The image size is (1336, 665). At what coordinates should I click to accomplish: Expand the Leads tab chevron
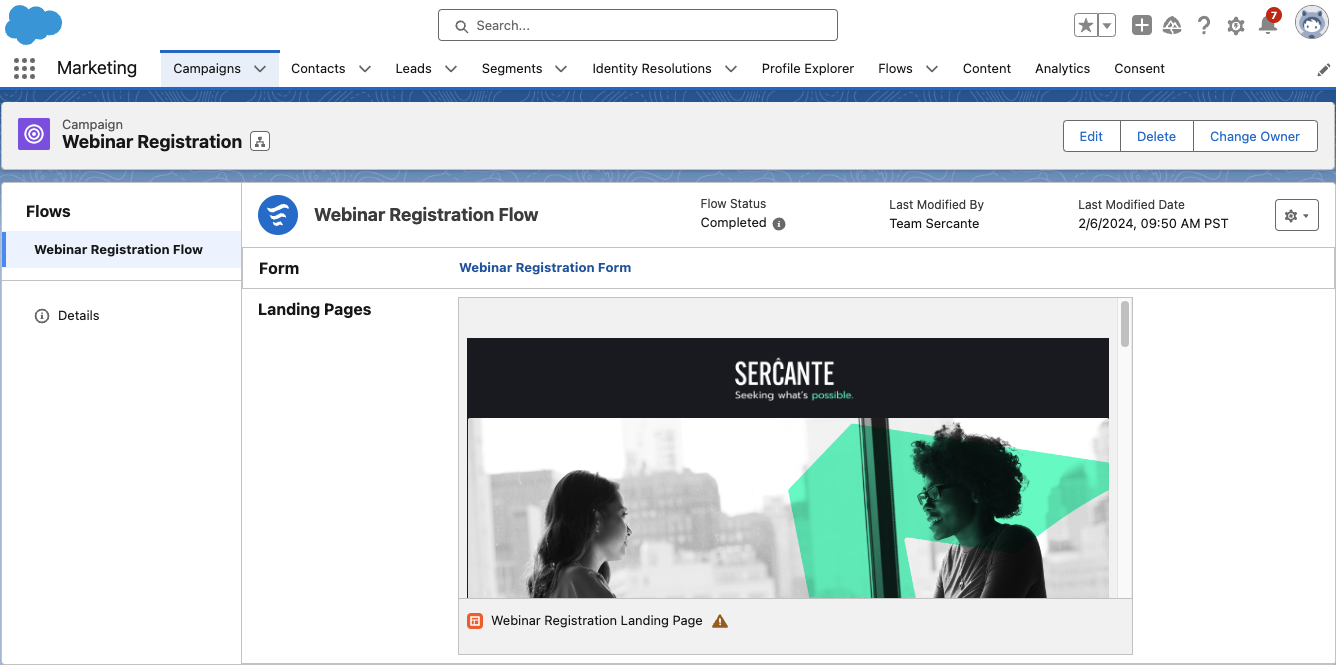click(451, 69)
